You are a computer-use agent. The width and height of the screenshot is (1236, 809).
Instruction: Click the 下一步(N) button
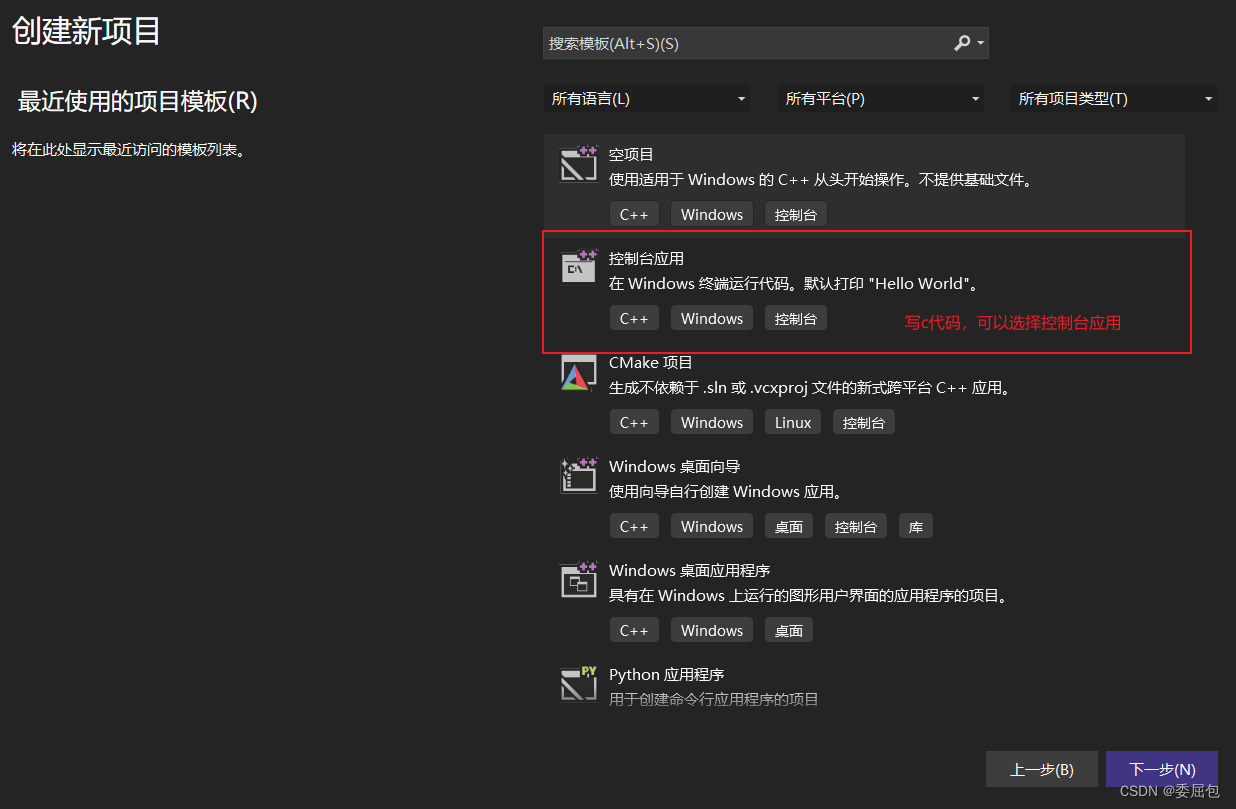coord(1161,769)
